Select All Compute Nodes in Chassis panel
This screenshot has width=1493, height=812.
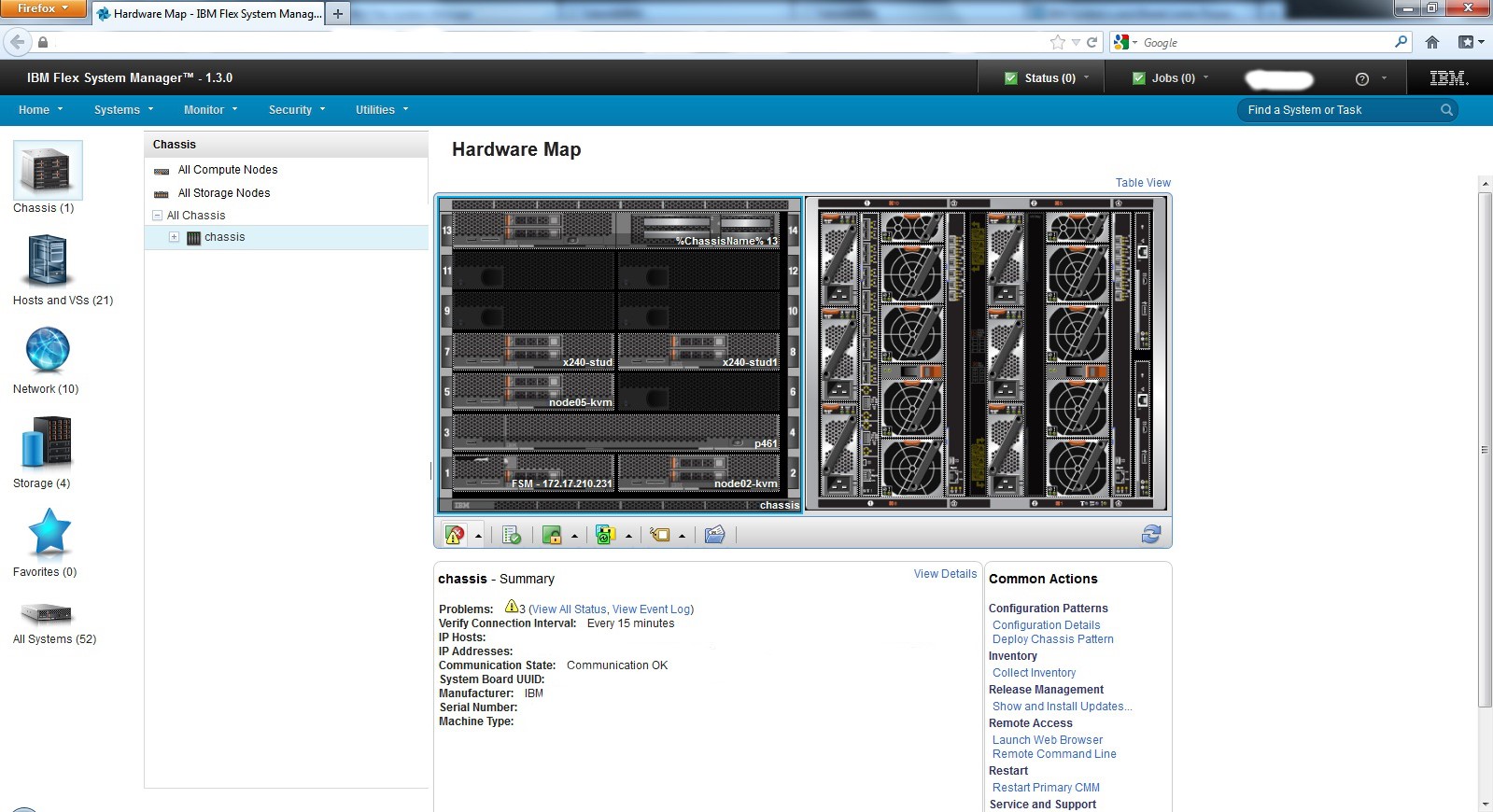(x=228, y=170)
